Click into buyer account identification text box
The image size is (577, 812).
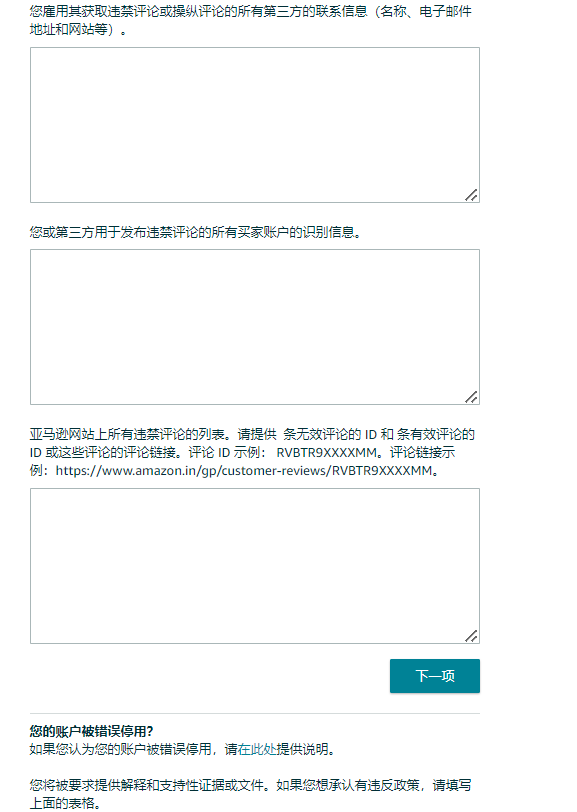255,327
